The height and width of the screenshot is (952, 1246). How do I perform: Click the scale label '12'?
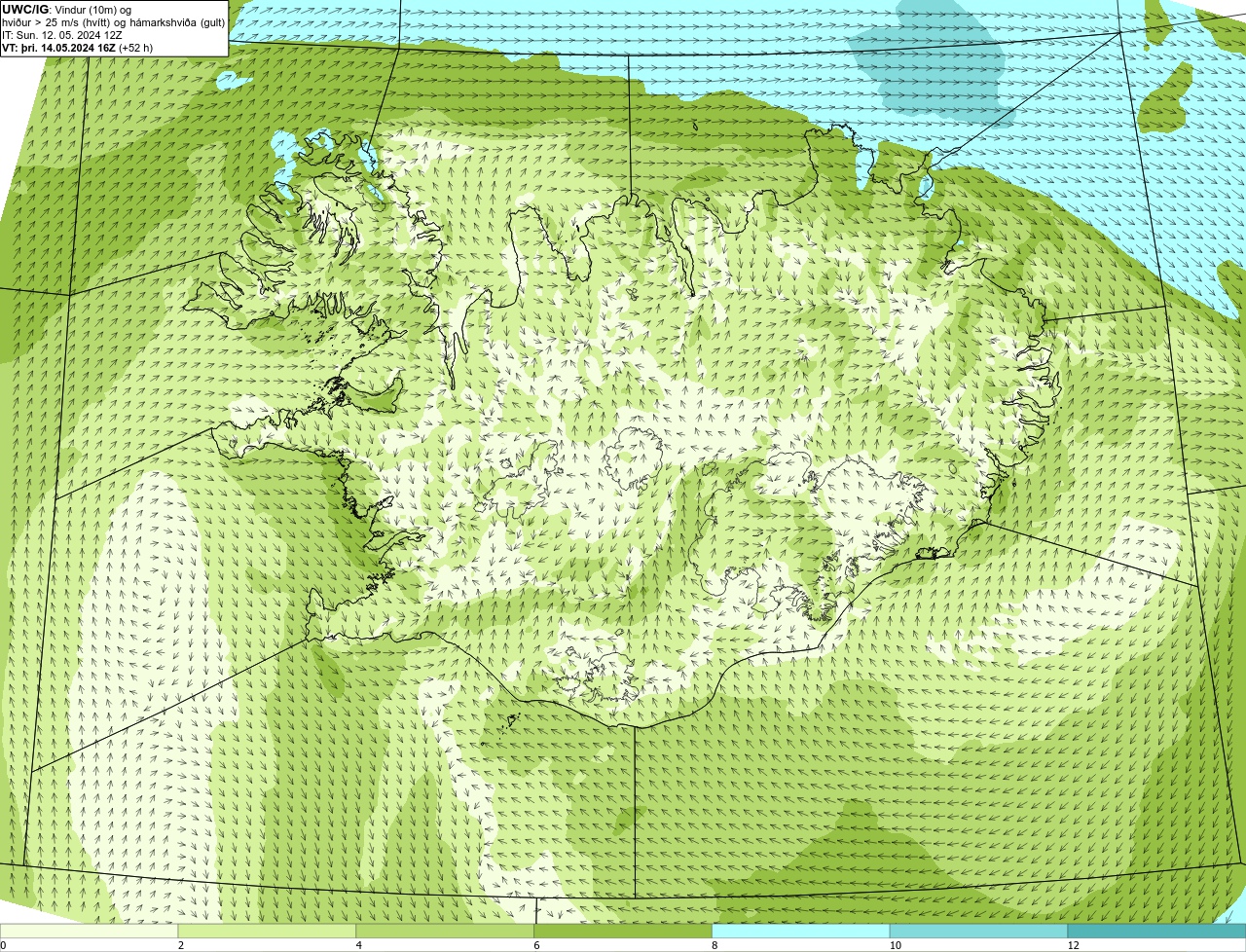tap(1072, 945)
